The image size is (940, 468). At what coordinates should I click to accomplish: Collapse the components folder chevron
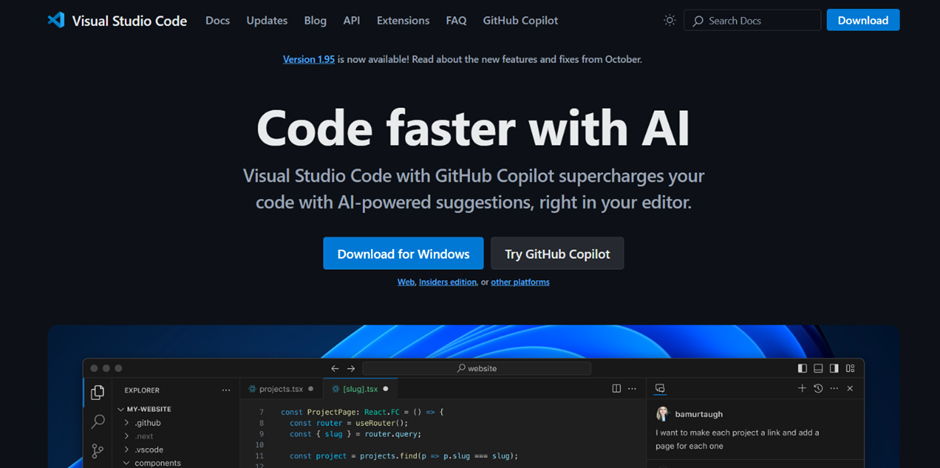pos(127,463)
